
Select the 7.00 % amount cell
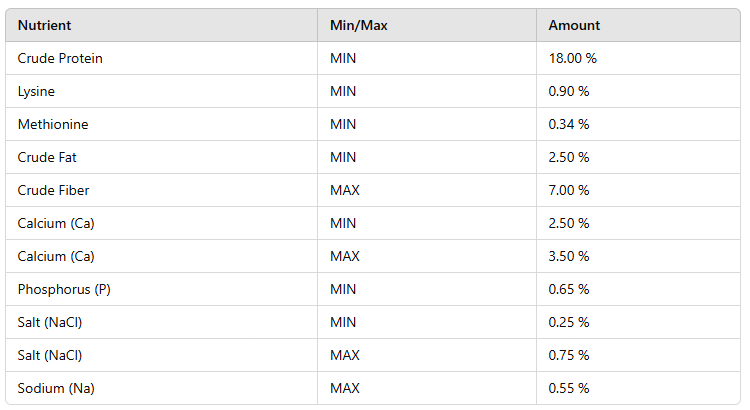tap(569, 190)
